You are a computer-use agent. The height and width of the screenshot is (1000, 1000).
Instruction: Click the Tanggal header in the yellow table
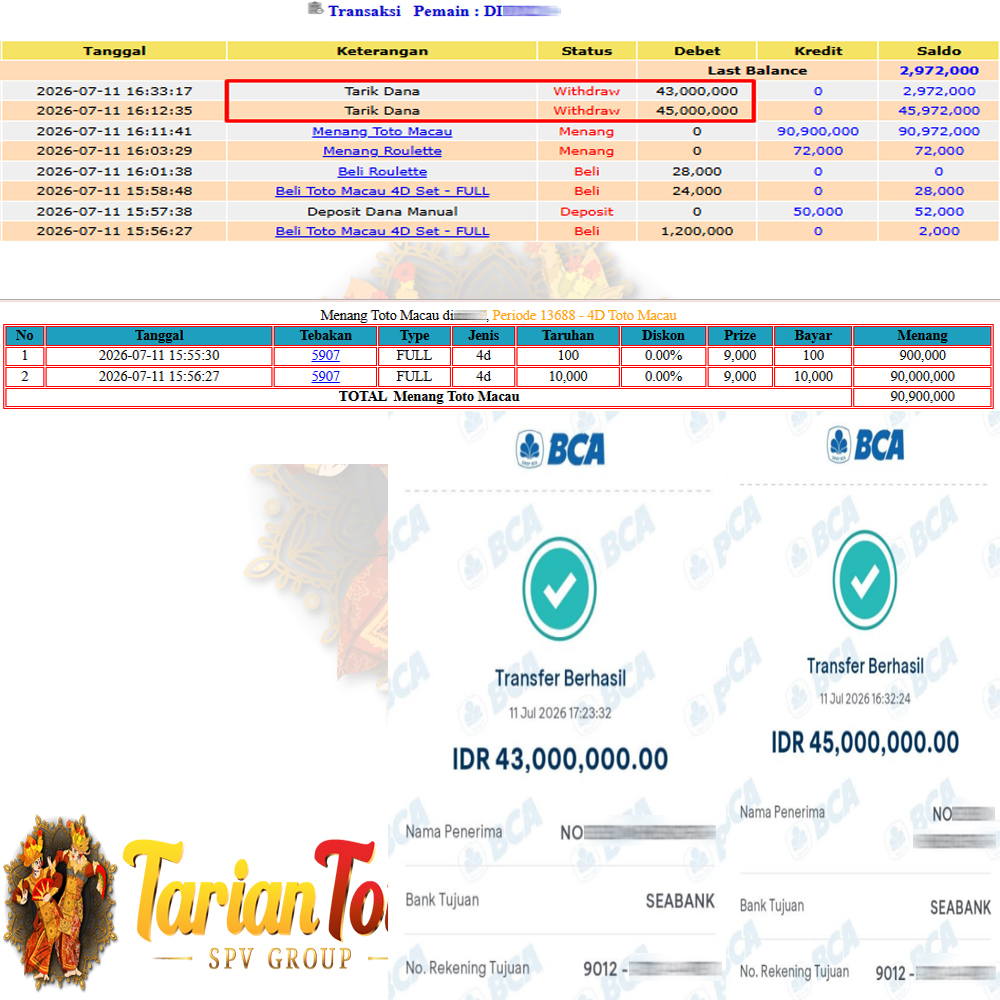(114, 51)
